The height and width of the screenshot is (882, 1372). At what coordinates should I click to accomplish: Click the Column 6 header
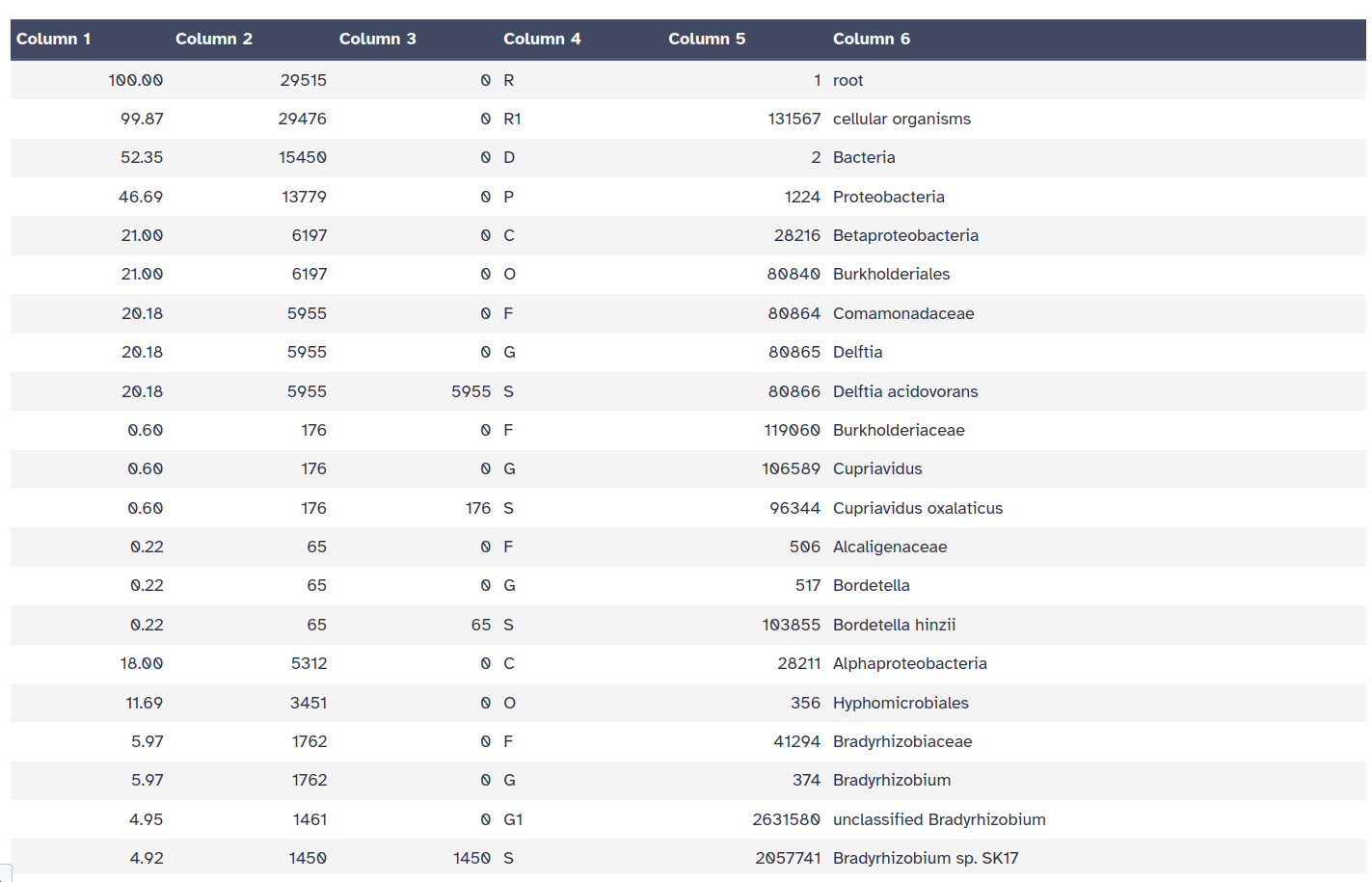click(x=872, y=39)
